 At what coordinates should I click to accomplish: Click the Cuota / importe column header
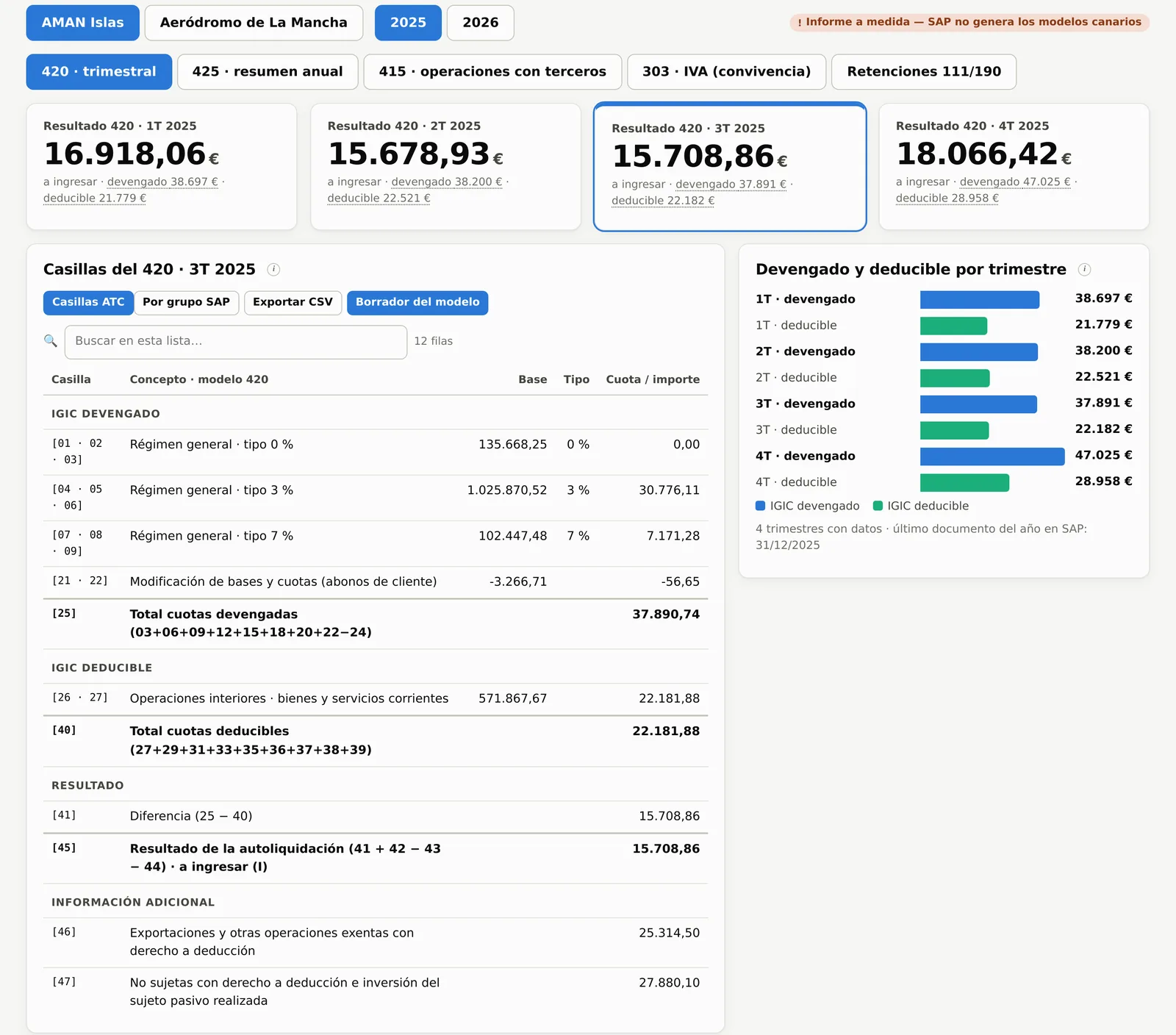pyautogui.click(x=653, y=379)
